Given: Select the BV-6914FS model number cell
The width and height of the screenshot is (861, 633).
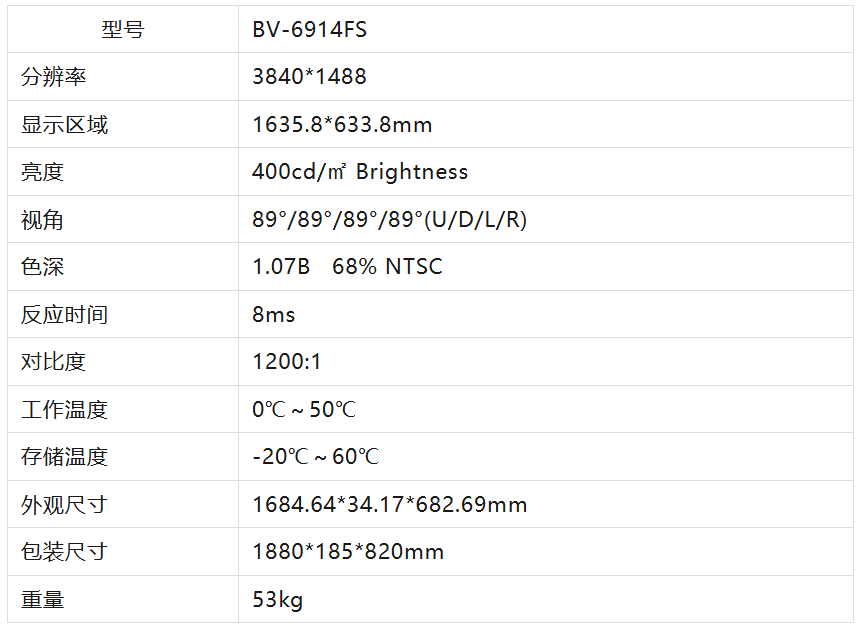Looking at the screenshot, I should click(x=310, y=30).
